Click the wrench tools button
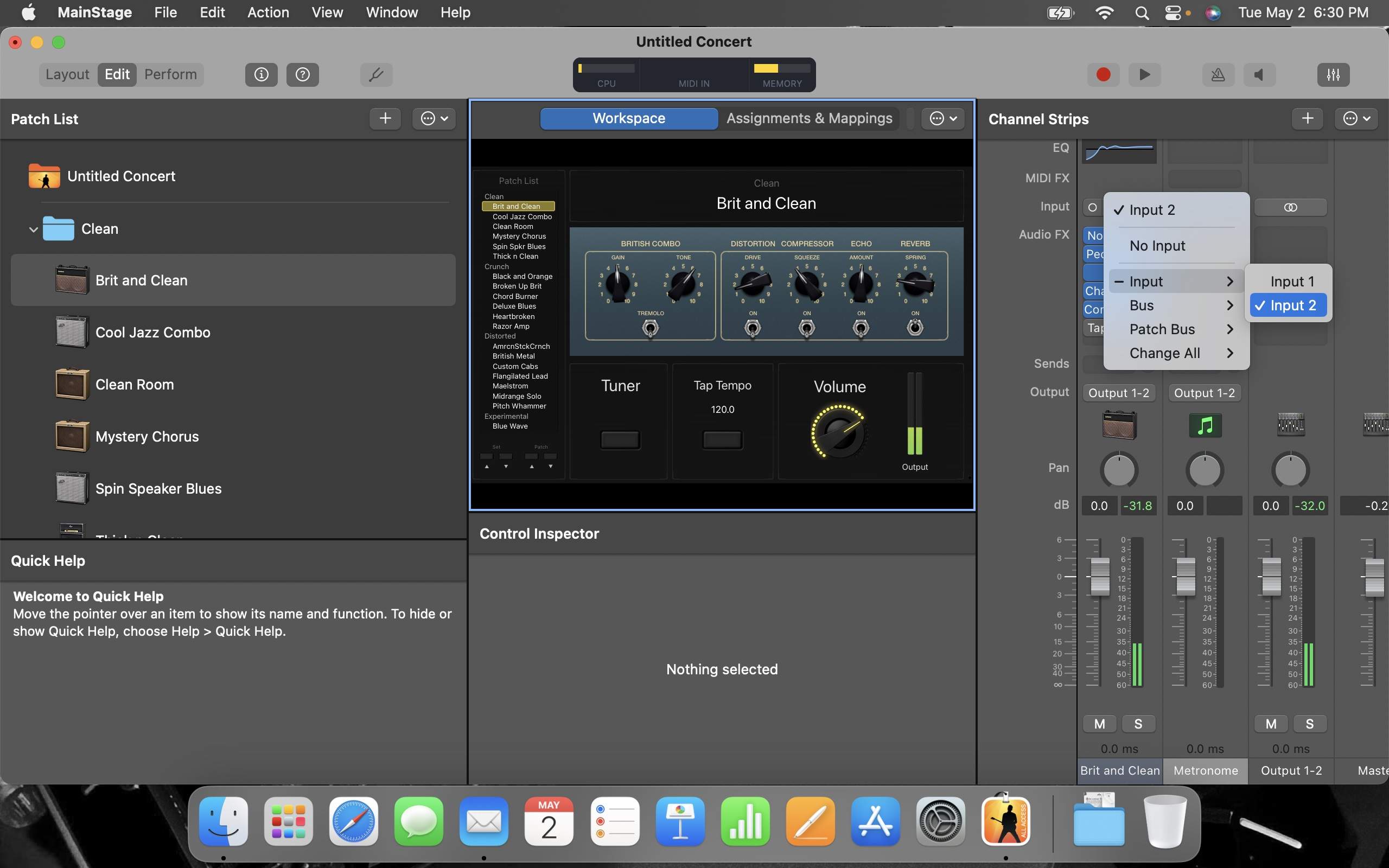 (x=376, y=75)
